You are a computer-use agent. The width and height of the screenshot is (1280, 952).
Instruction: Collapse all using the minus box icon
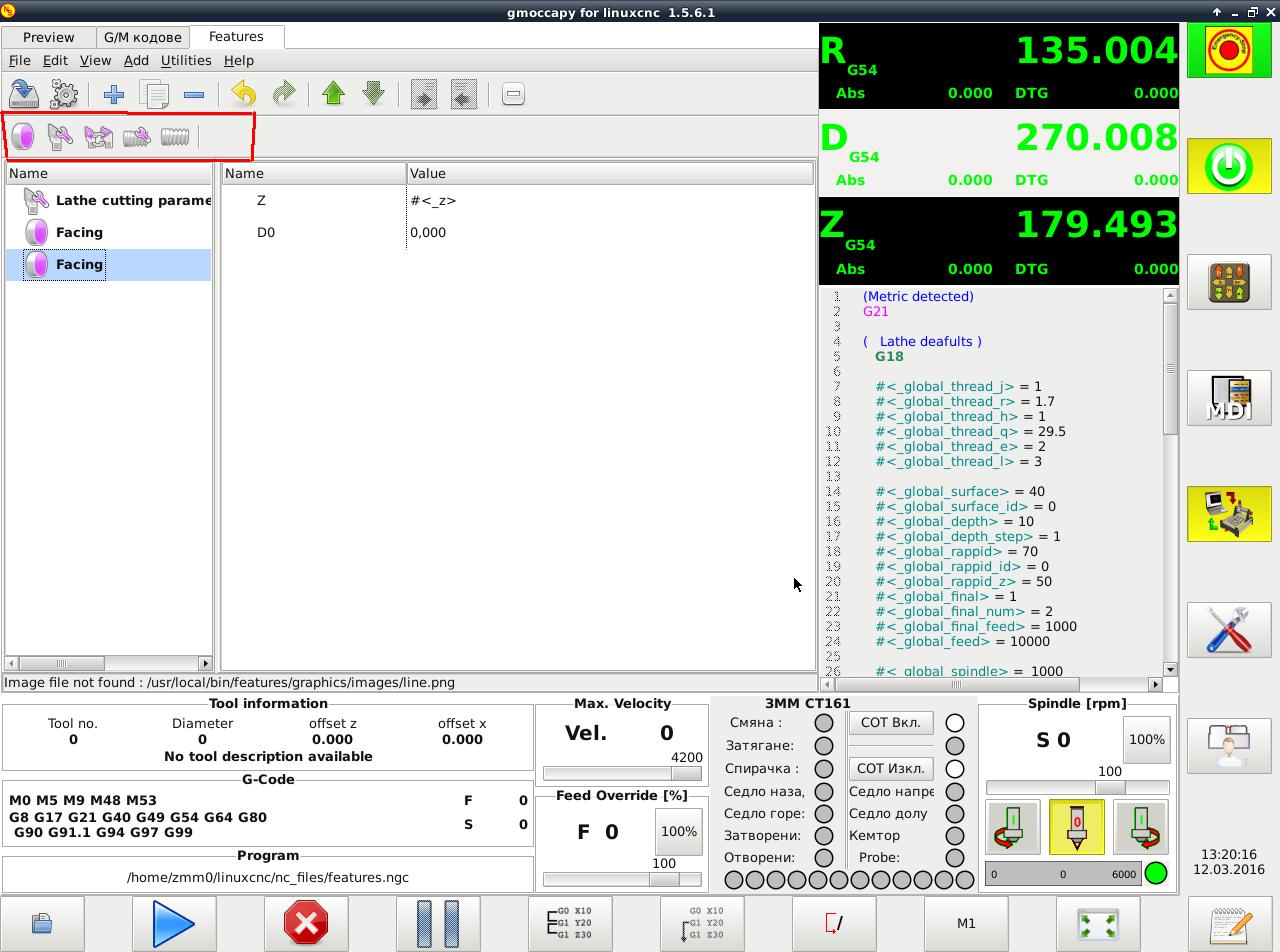(513, 95)
